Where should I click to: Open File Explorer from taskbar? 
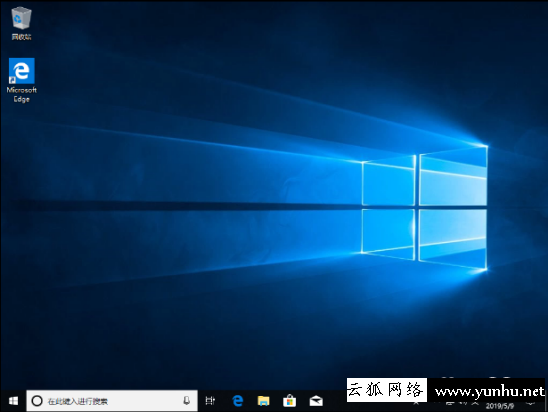point(264,401)
